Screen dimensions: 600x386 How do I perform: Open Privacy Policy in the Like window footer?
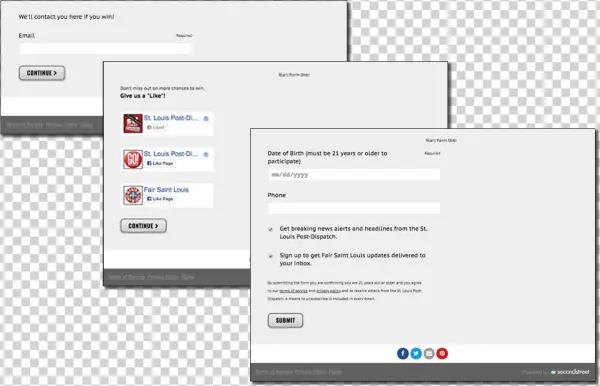pos(163,277)
